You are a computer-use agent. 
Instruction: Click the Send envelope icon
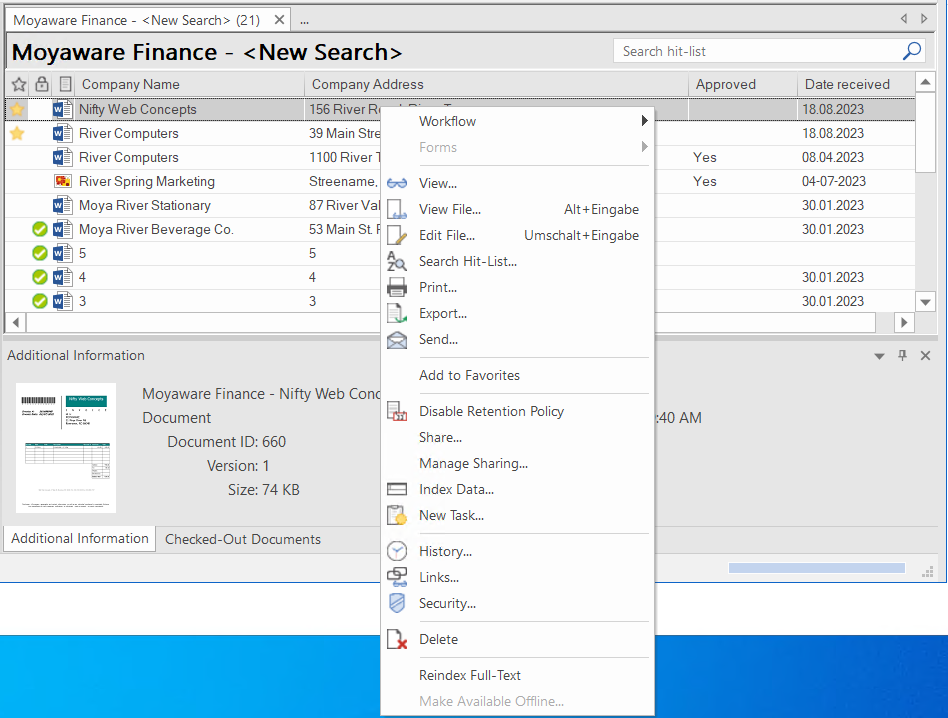click(397, 340)
